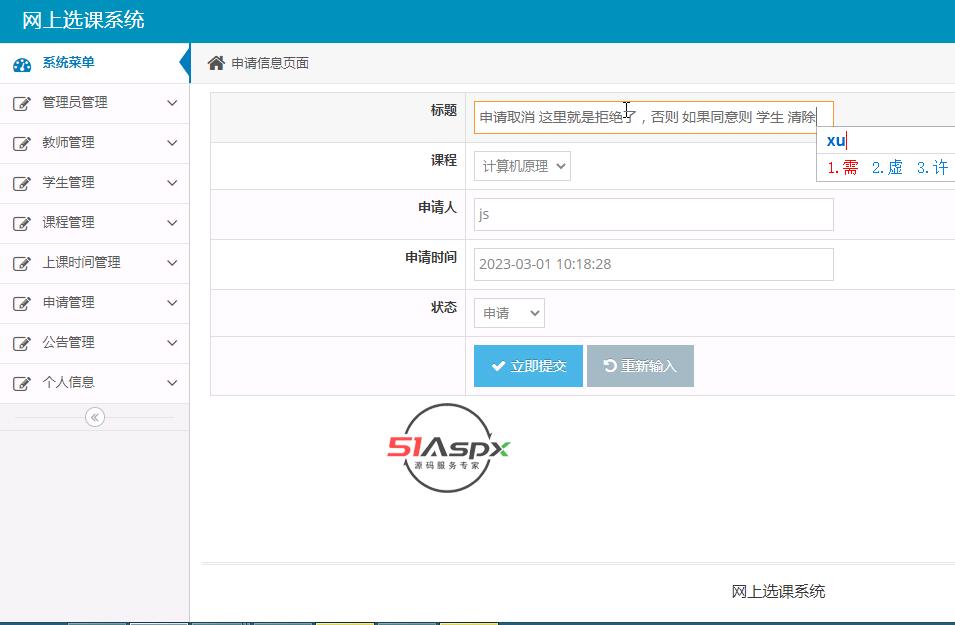This screenshot has height=625, width=955.
Task: Reset form with 重新输入 button
Action: 640,366
